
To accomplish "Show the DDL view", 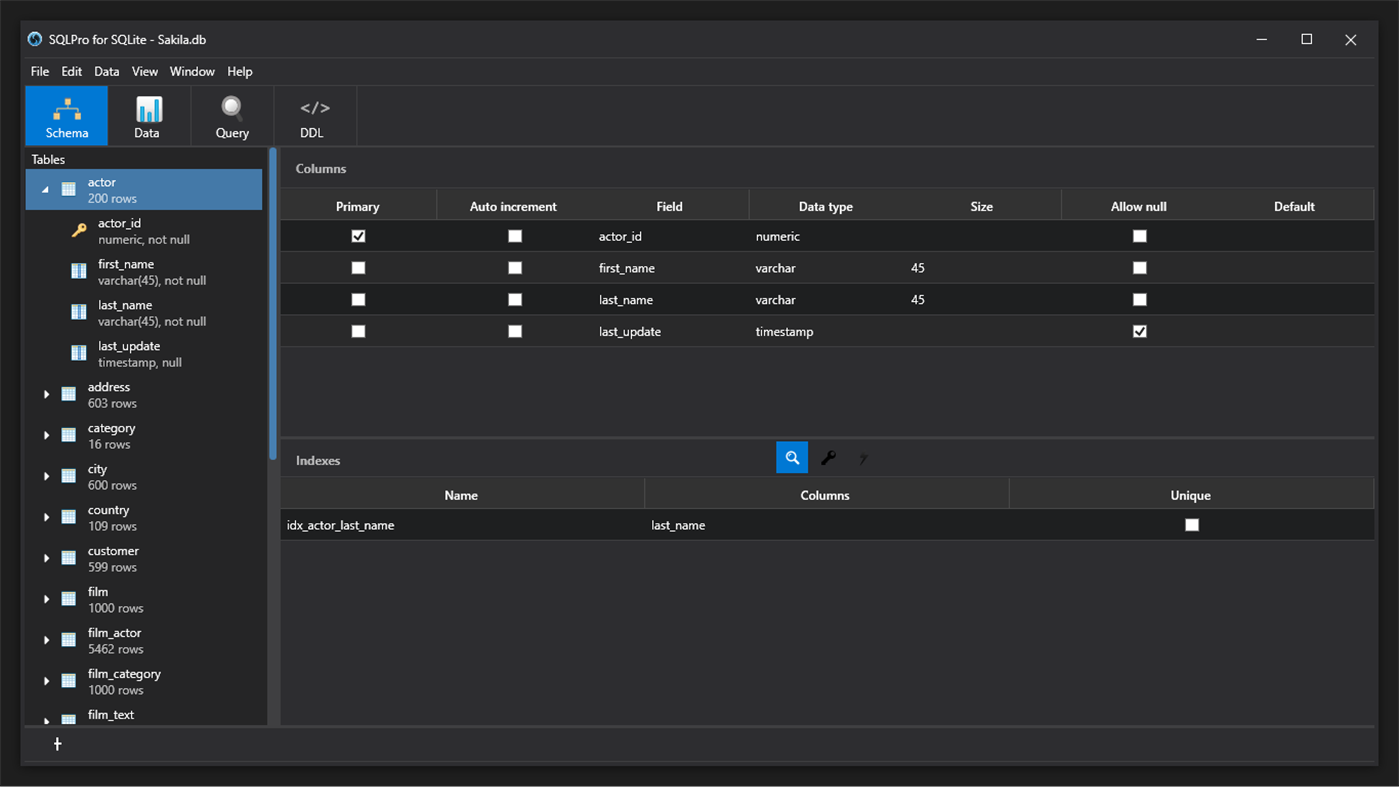I will coord(314,116).
